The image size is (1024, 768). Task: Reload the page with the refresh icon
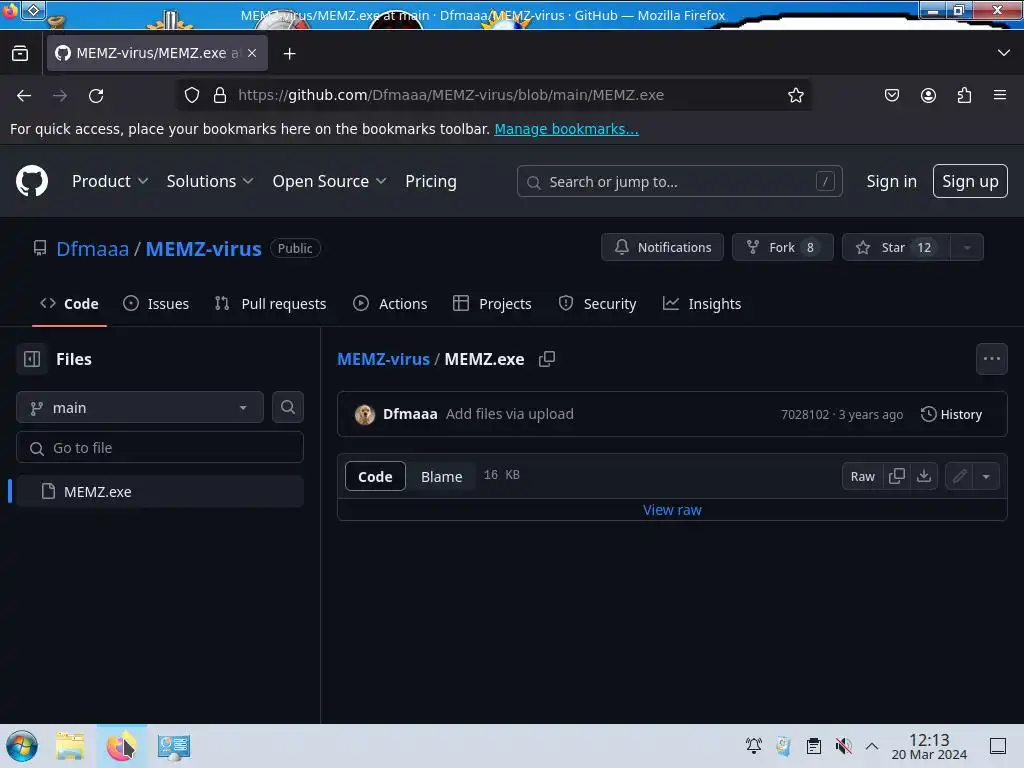(x=96, y=95)
